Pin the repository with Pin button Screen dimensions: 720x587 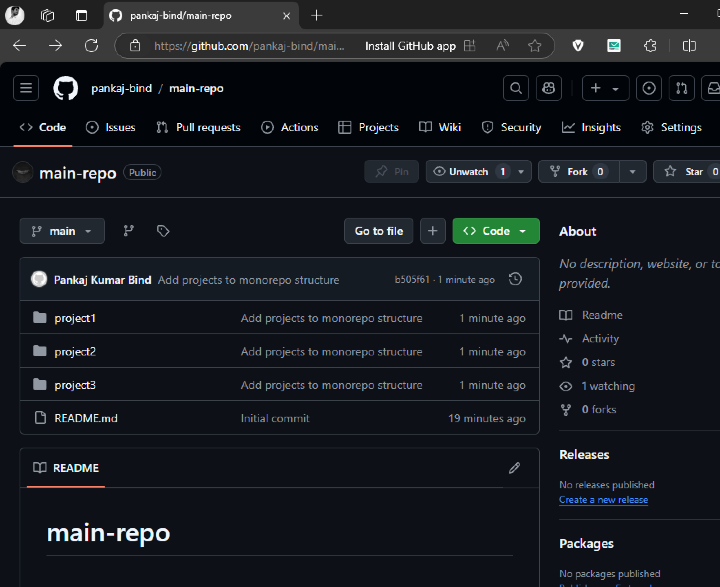(x=391, y=171)
